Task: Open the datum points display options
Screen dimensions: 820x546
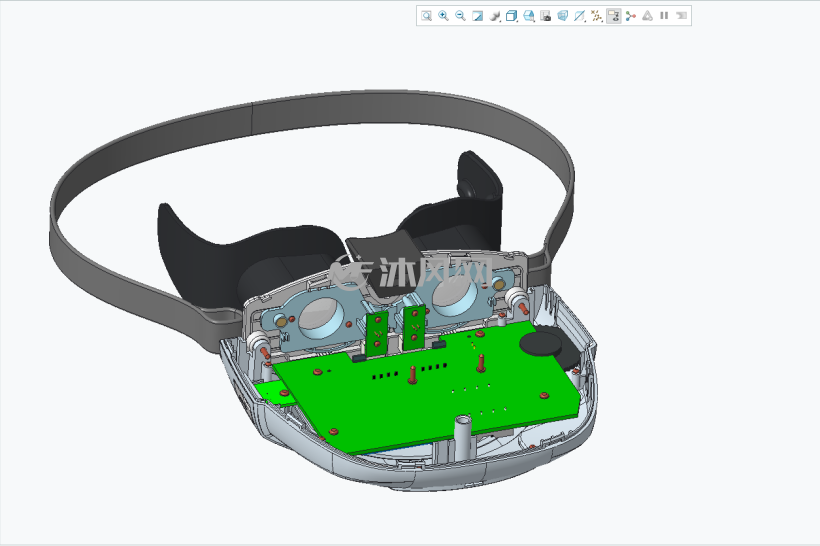Action: 596,16
